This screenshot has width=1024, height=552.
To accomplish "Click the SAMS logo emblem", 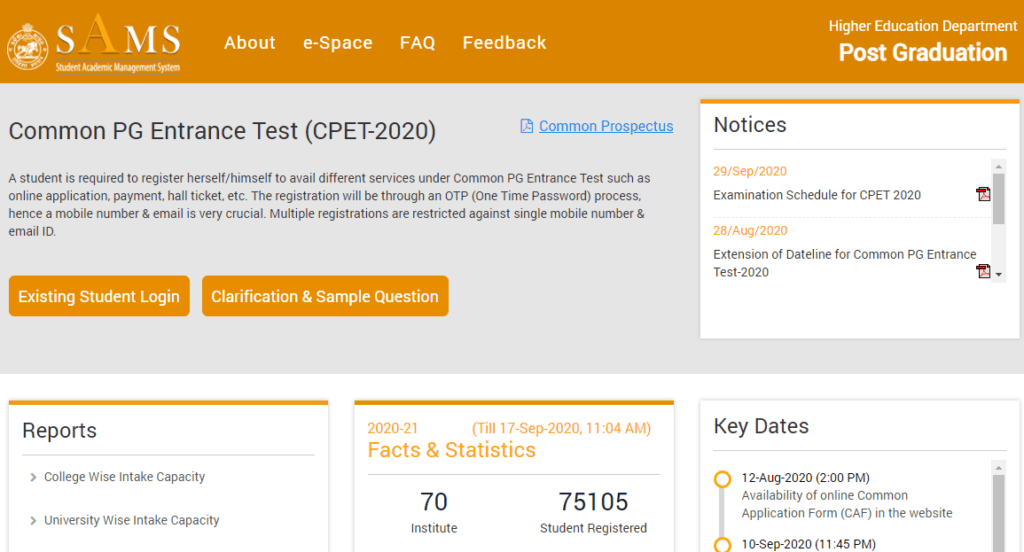I will pyautogui.click(x=28, y=46).
